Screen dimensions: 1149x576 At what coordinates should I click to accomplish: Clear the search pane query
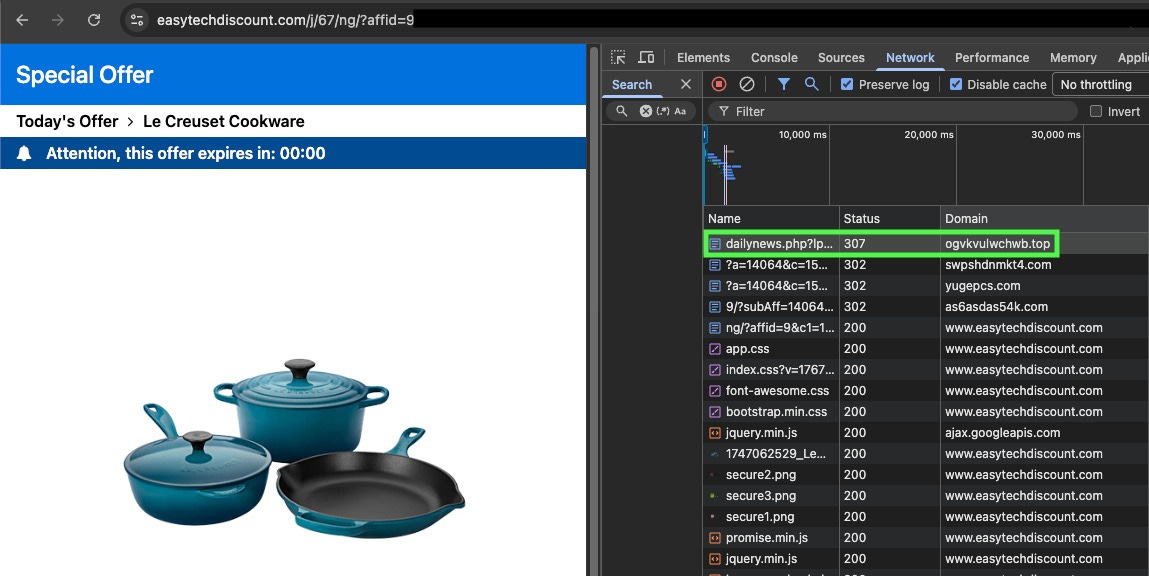coord(646,111)
